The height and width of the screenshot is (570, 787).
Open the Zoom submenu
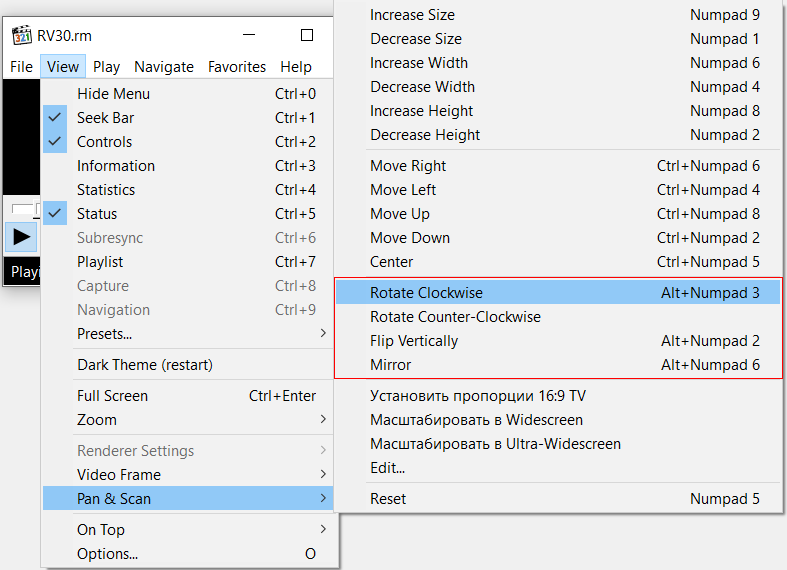point(97,420)
